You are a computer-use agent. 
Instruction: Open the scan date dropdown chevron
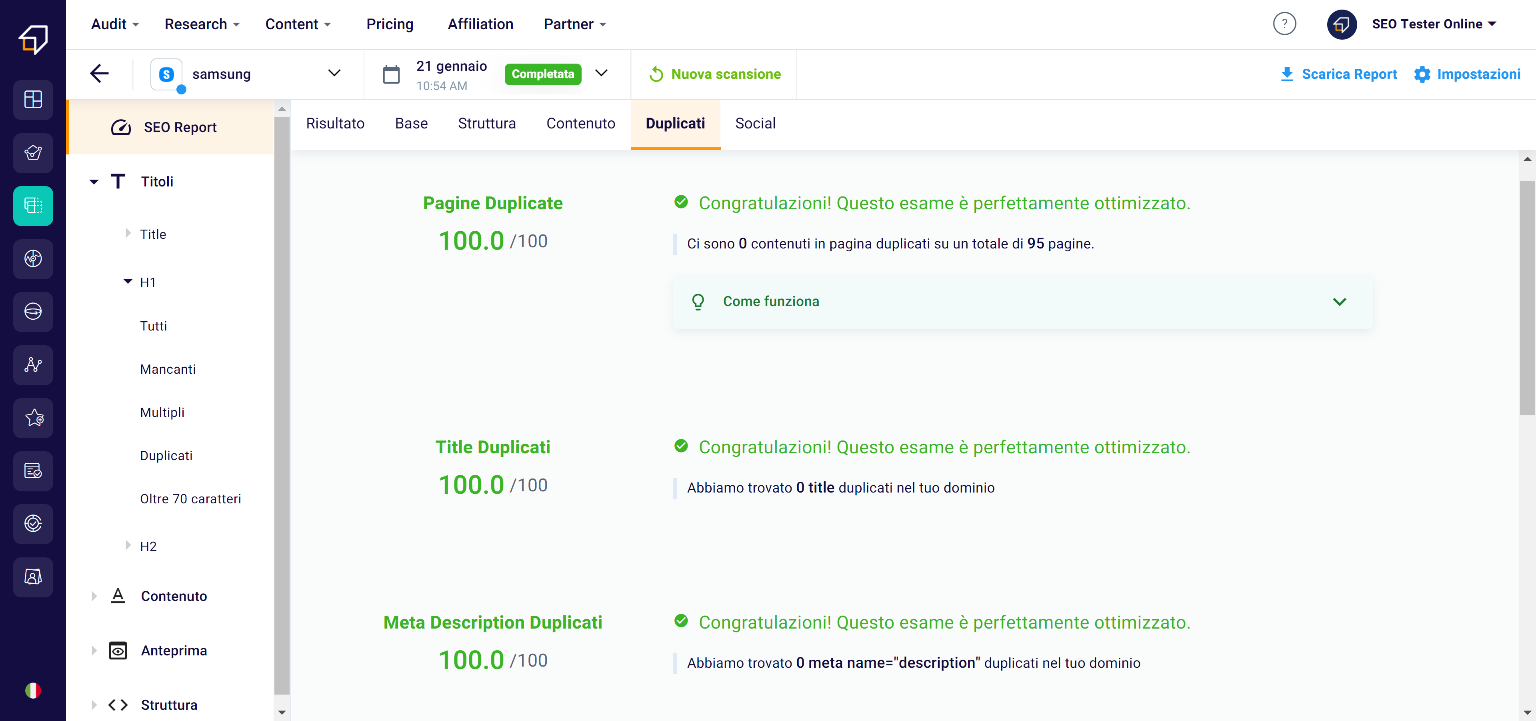tap(601, 73)
